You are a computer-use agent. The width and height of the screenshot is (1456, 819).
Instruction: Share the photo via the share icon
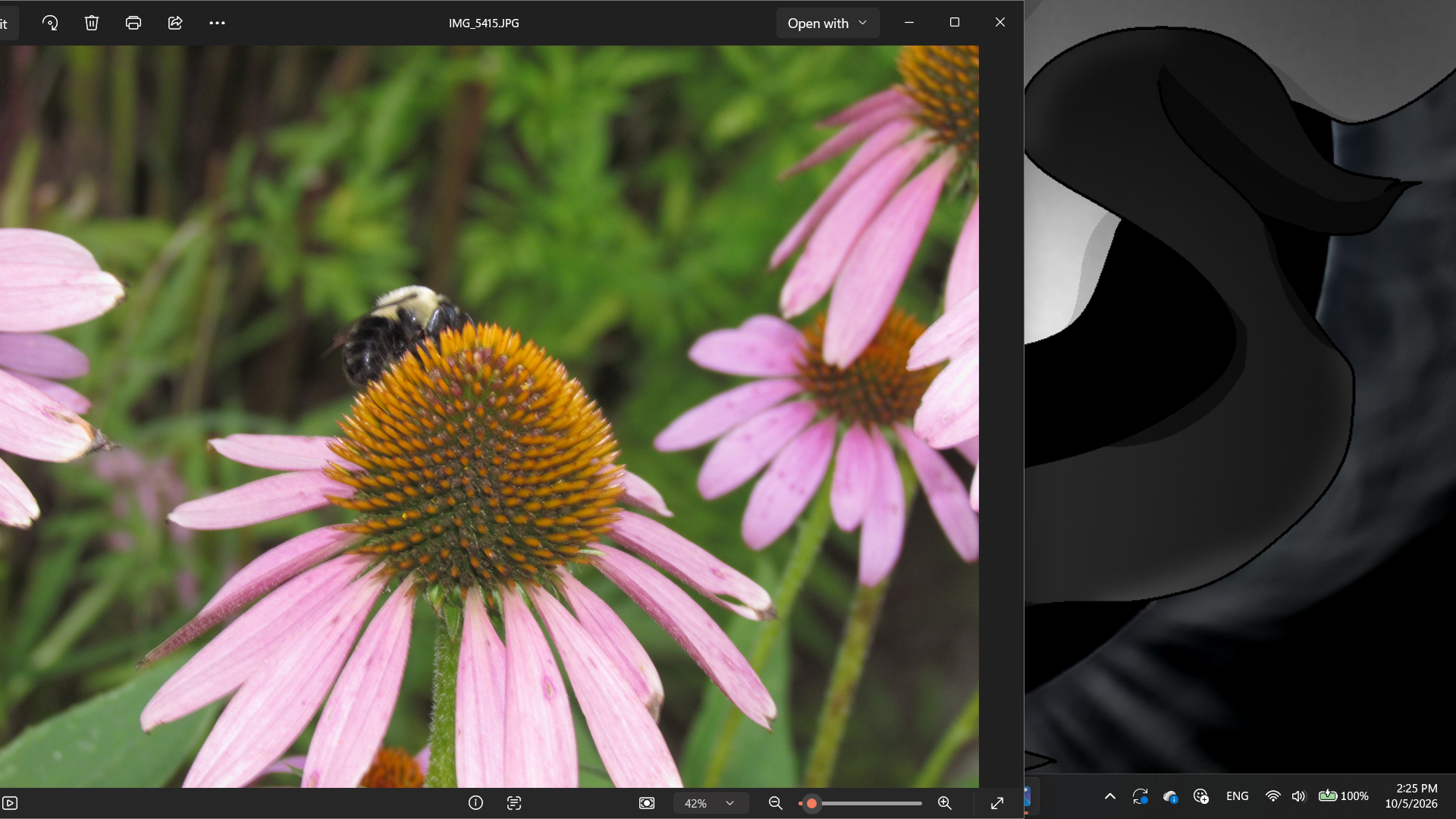tap(175, 23)
